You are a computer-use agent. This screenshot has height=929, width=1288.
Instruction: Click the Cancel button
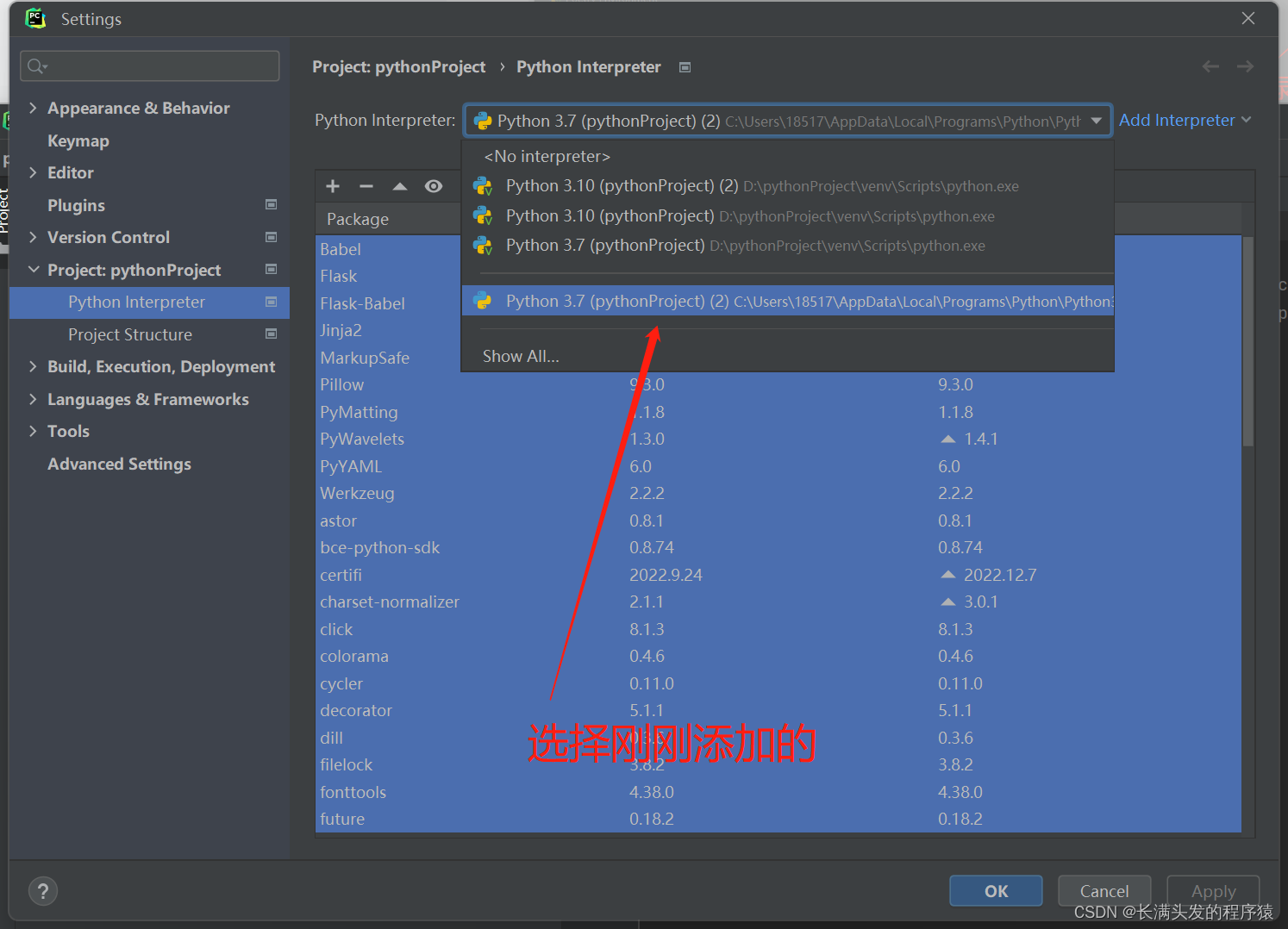pos(1104,891)
